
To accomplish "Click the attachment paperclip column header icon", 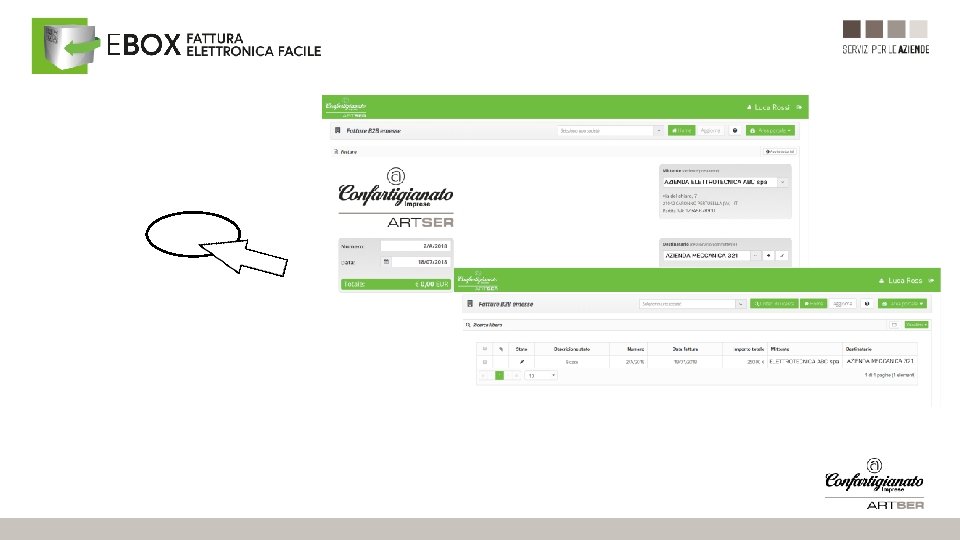I will click(501, 349).
